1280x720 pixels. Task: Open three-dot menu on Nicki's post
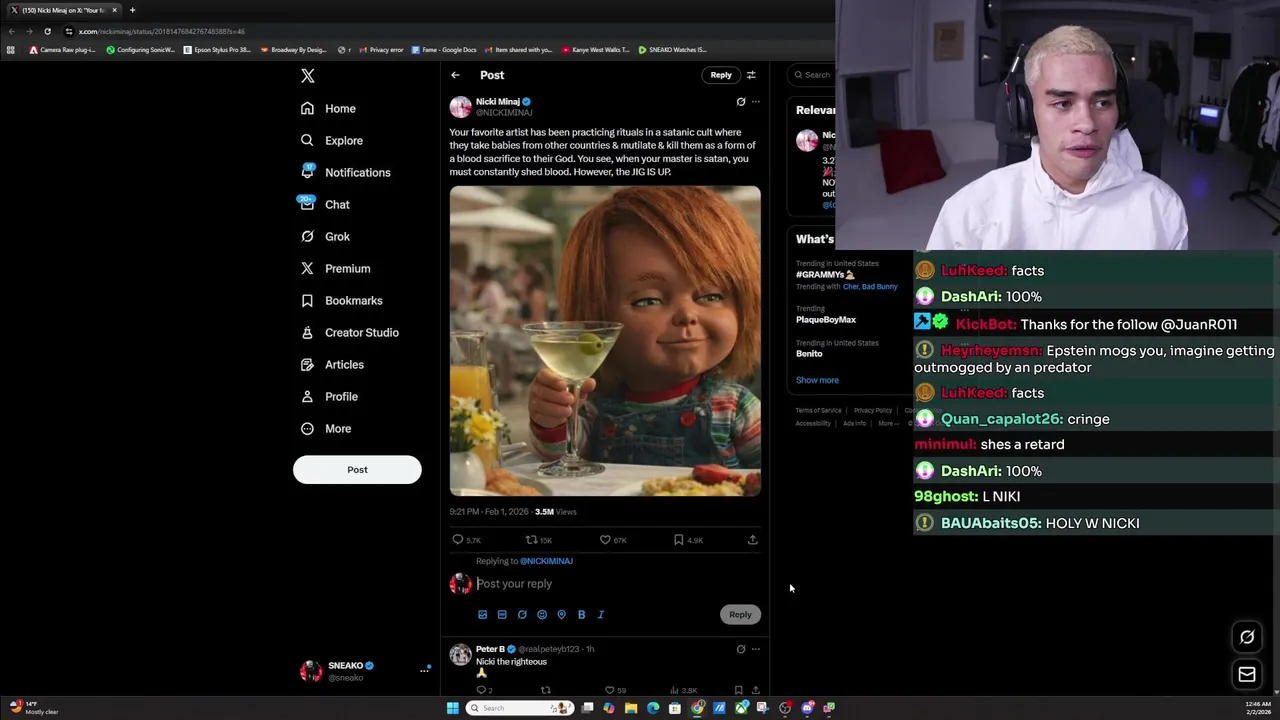click(755, 102)
